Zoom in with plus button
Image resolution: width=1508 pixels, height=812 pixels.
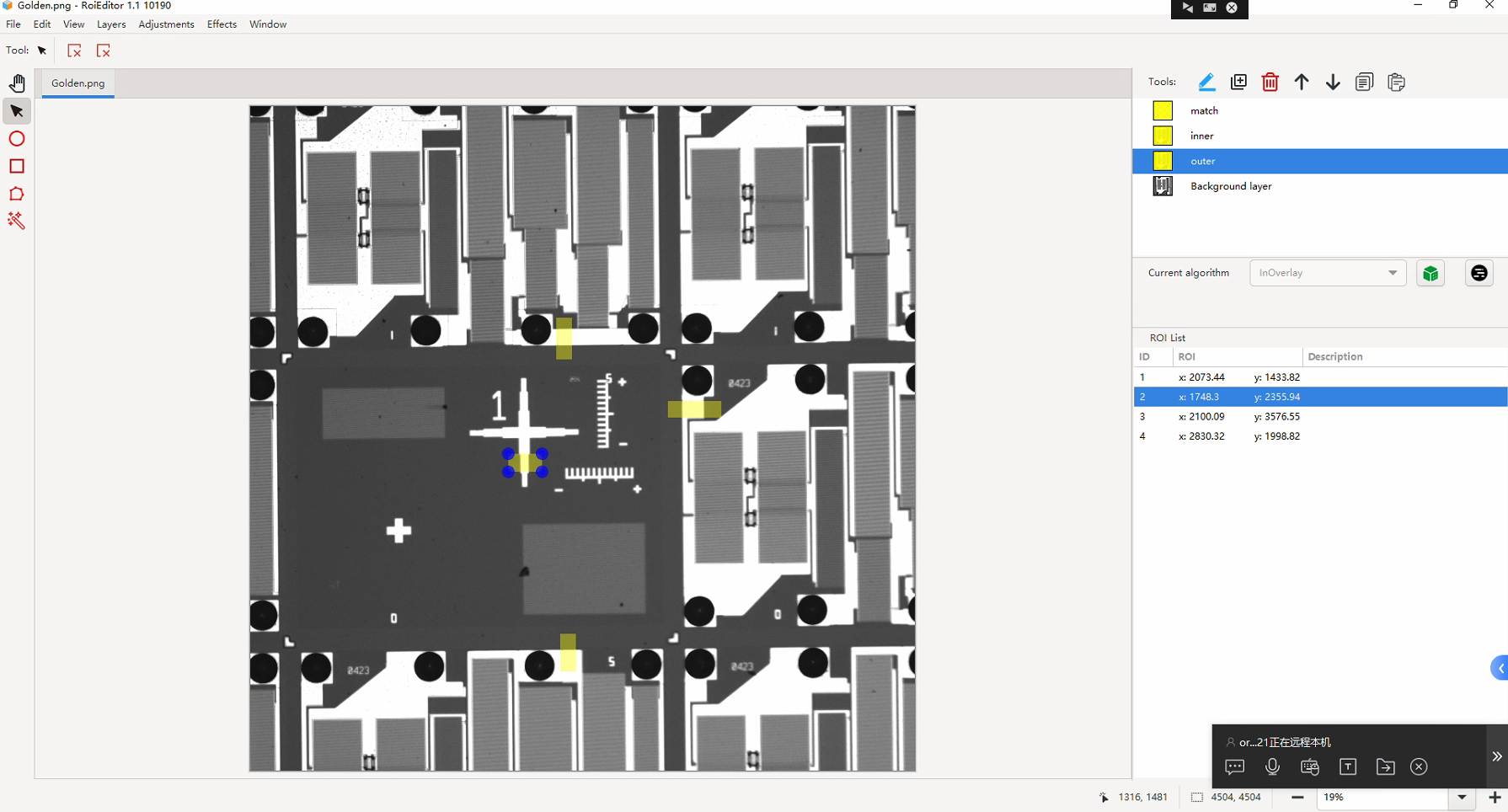click(x=1495, y=797)
